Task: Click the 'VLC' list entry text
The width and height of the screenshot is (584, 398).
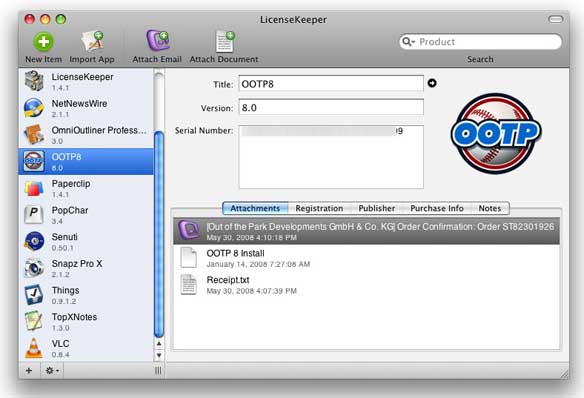Action: tap(60, 344)
